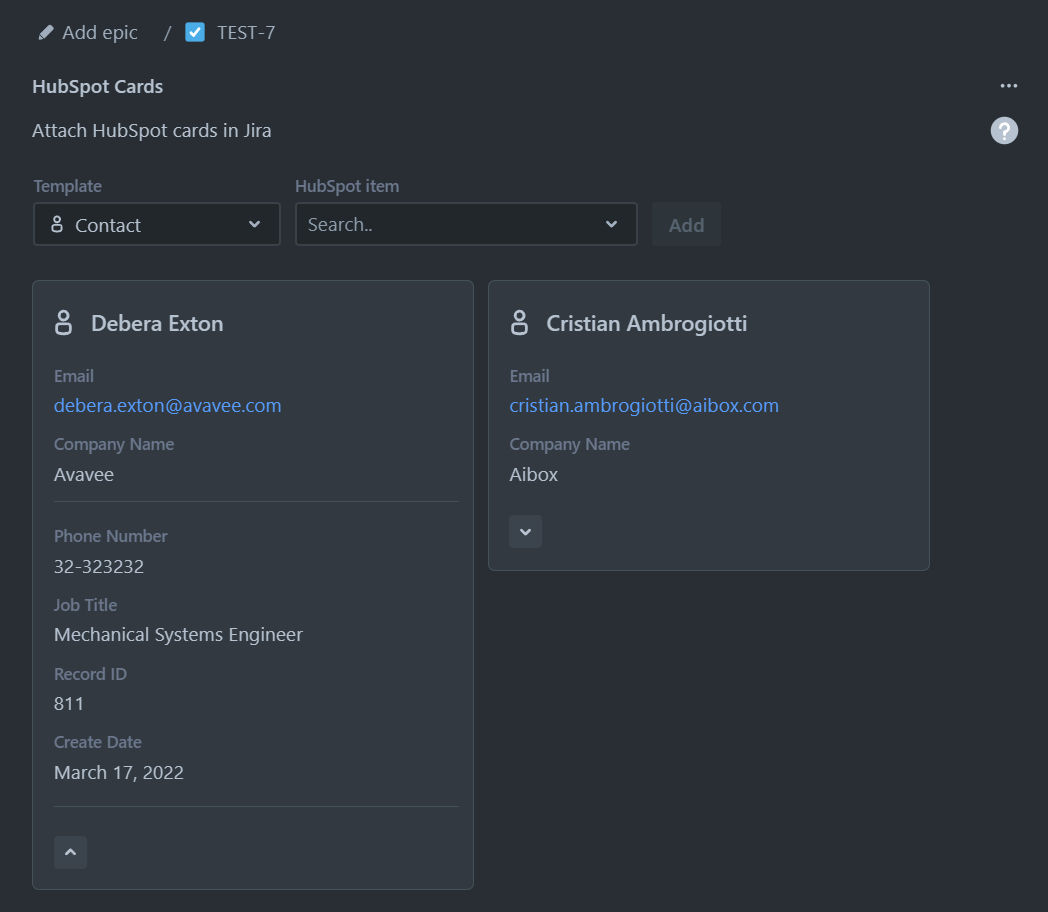Open debera.exton@avavee.com email link
1048x912 pixels.
point(167,405)
